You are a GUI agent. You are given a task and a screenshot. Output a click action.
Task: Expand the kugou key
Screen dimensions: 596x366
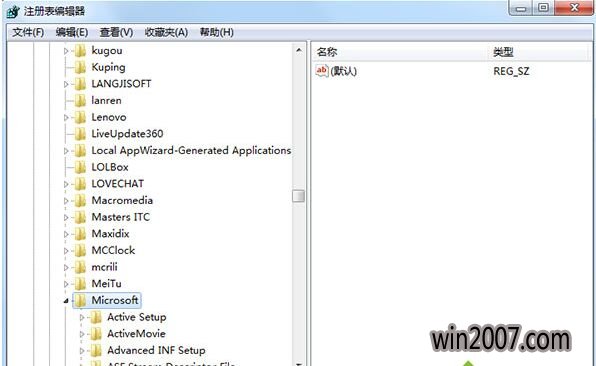(x=66, y=51)
